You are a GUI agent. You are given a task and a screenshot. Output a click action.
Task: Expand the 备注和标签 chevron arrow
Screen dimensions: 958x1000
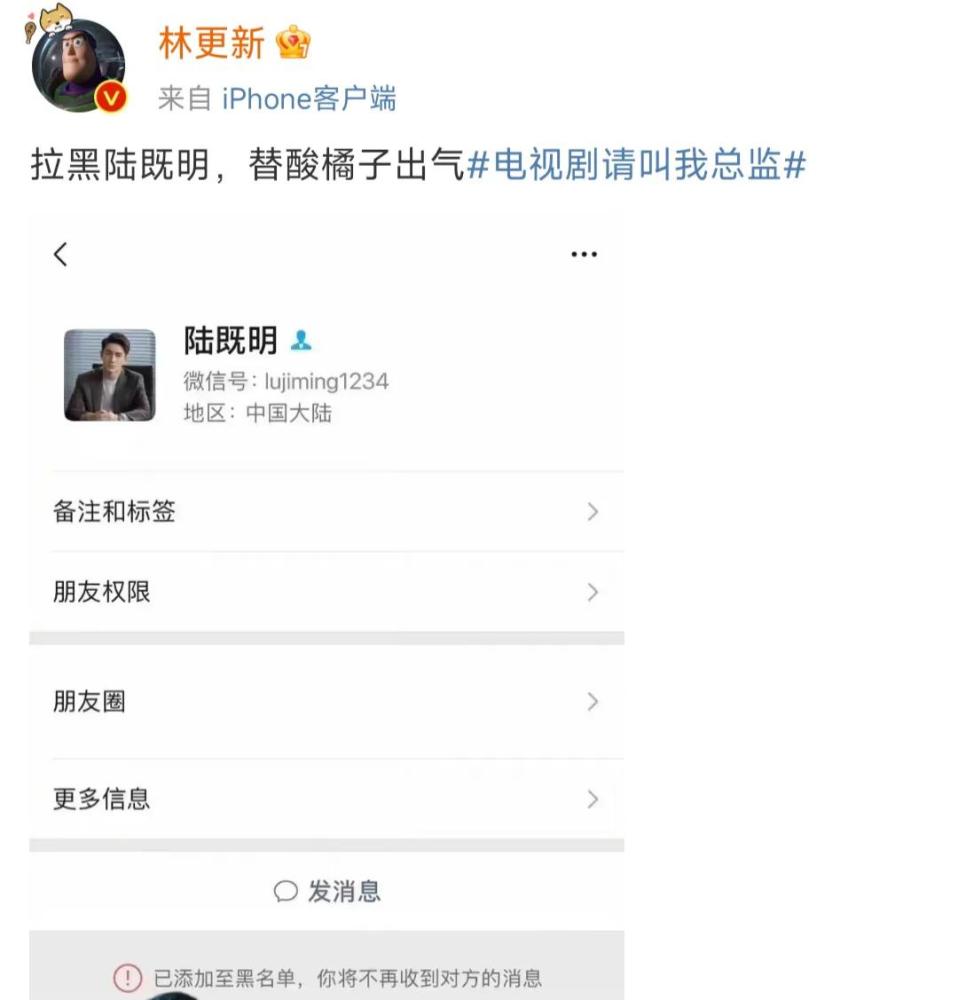[x=593, y=512]
